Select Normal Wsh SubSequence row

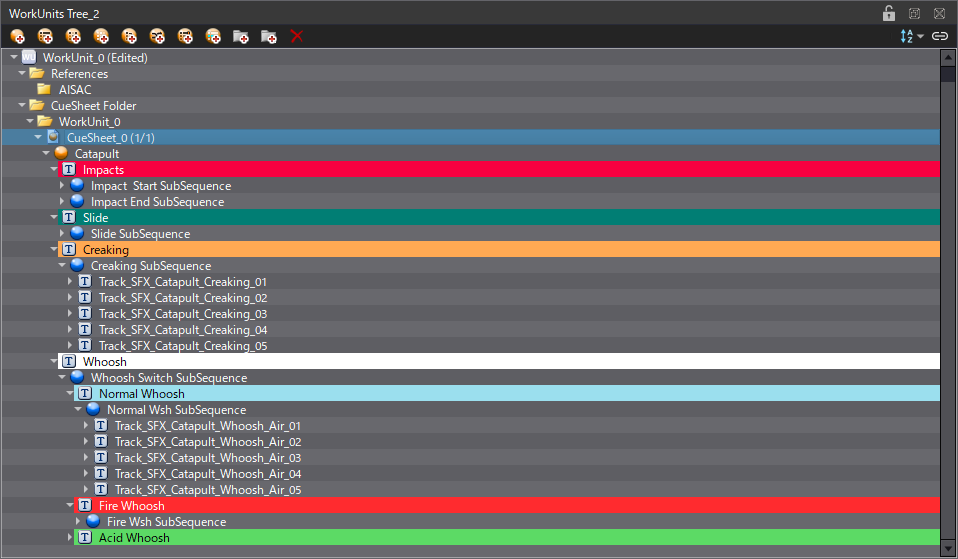point(177,409)
